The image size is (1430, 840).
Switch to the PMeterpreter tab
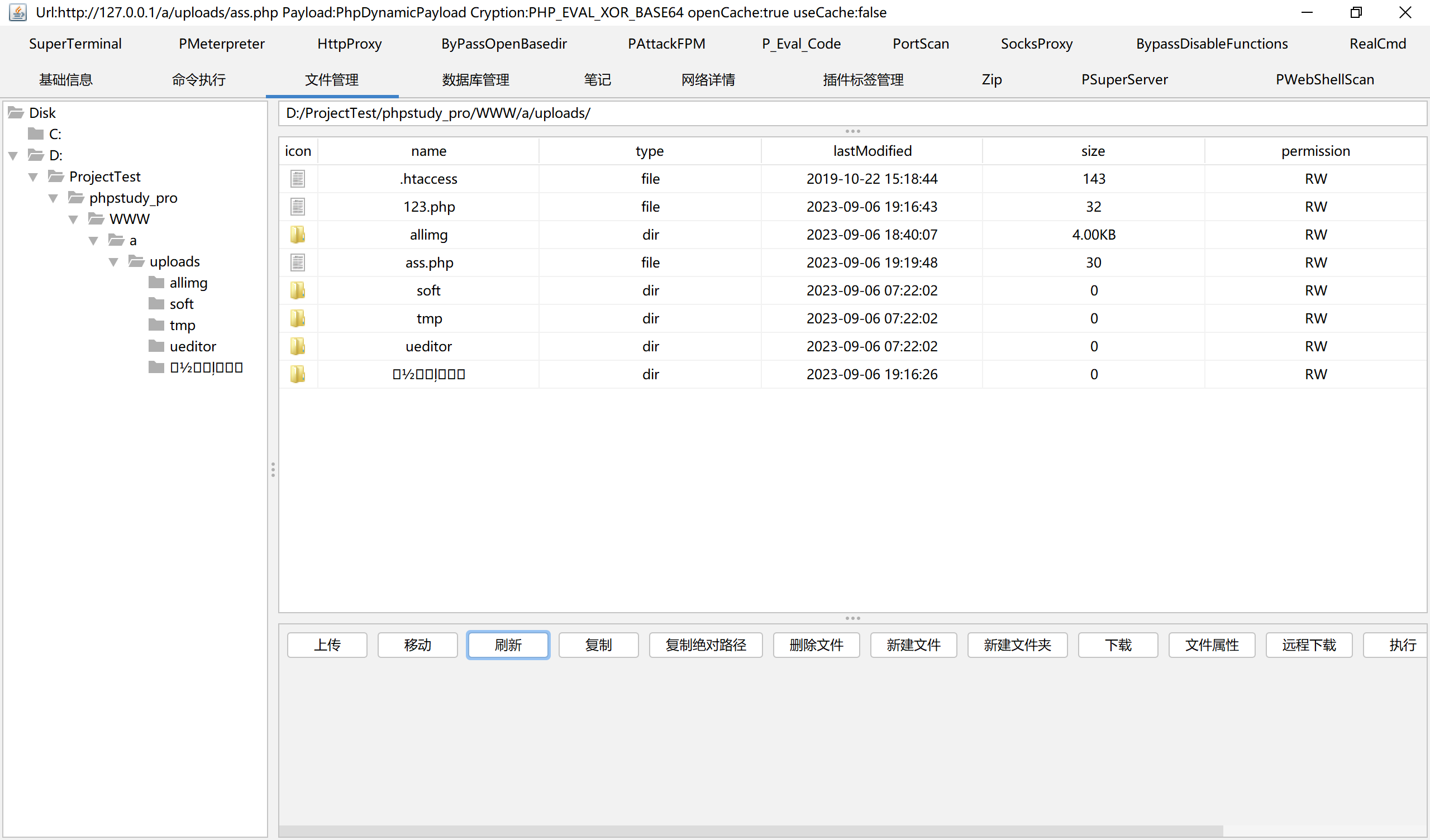(221, 44)
